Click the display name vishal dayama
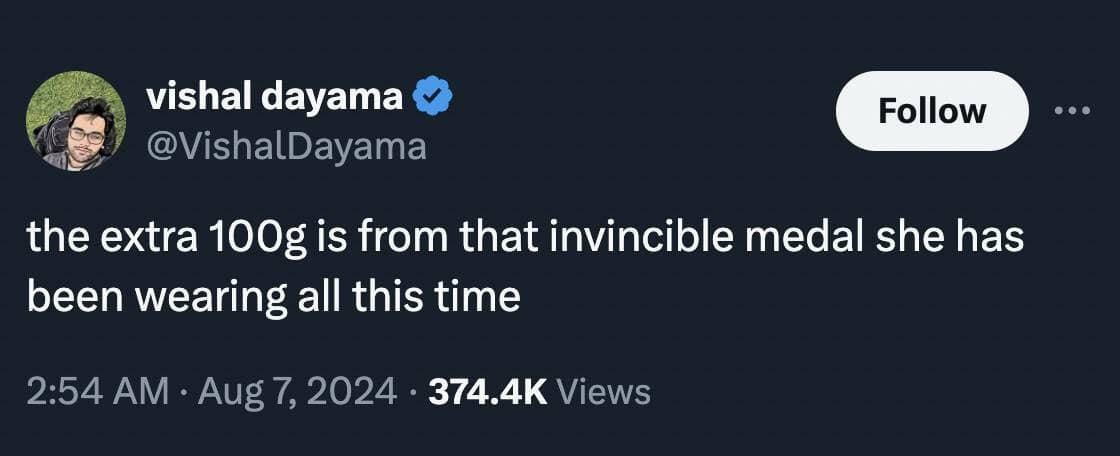This screenshot has height=456, width=1120. coord(275,96)
